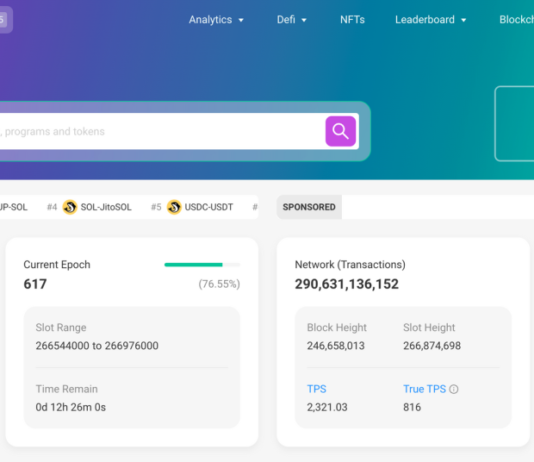Click the USDC-USDT pair coin icon
This screenshot has width=534, height=462.
pyautogui.click(x=174, y=207)
